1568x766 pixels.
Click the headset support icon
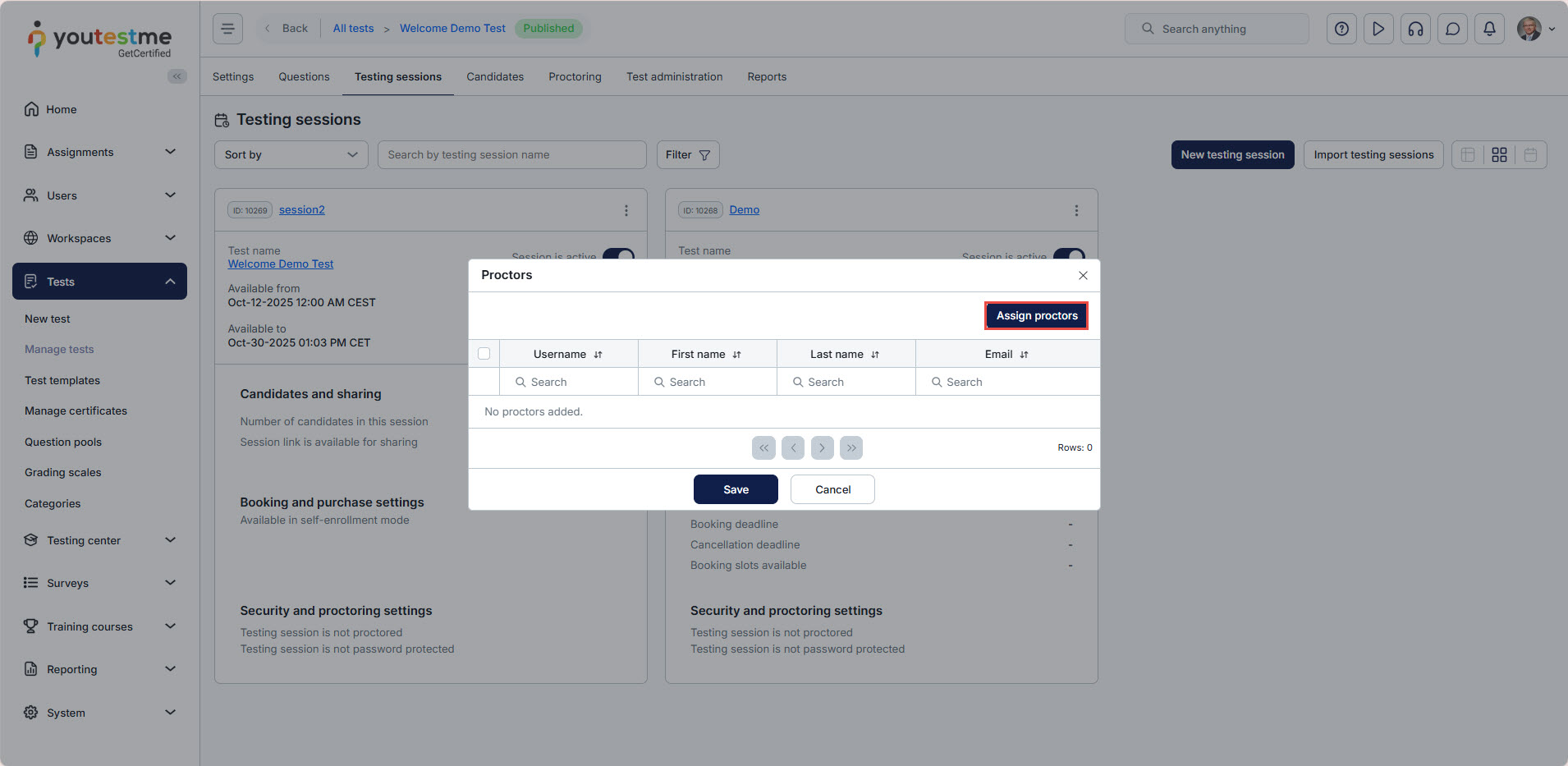[1415, 29]
